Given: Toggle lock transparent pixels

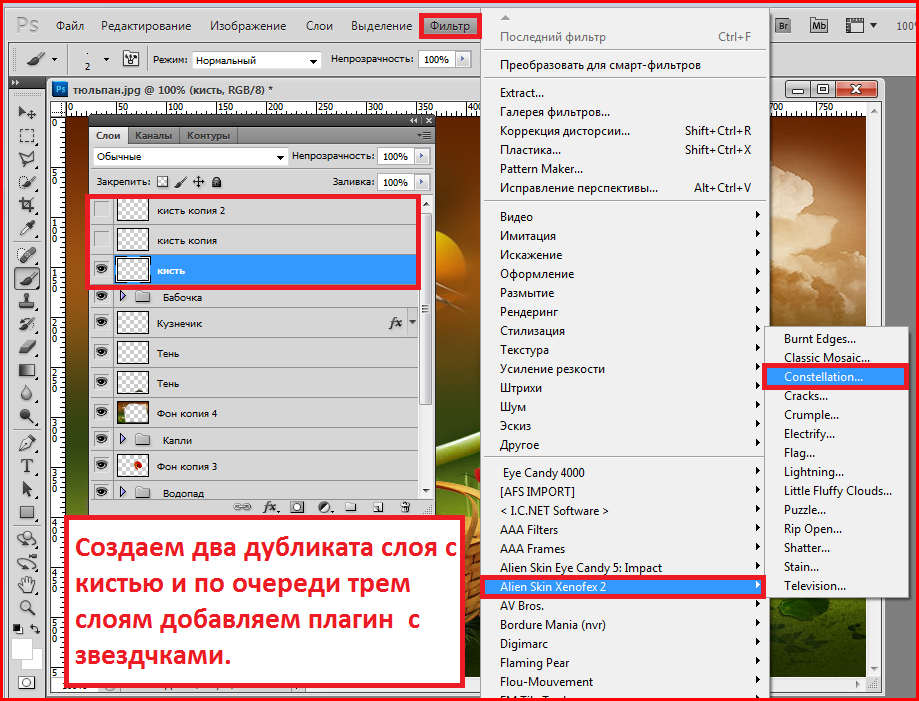Looking at the screenshot, I should coord(163,182).
